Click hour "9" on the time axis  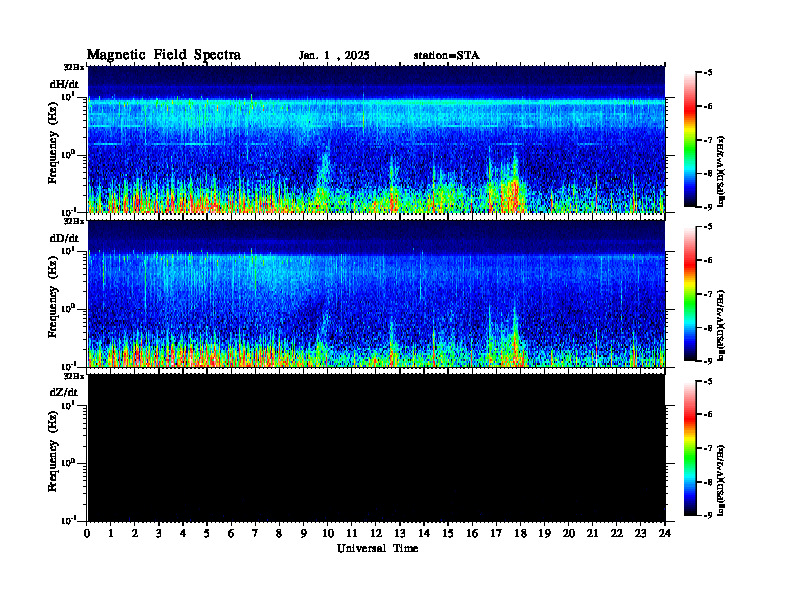[303, 534]
